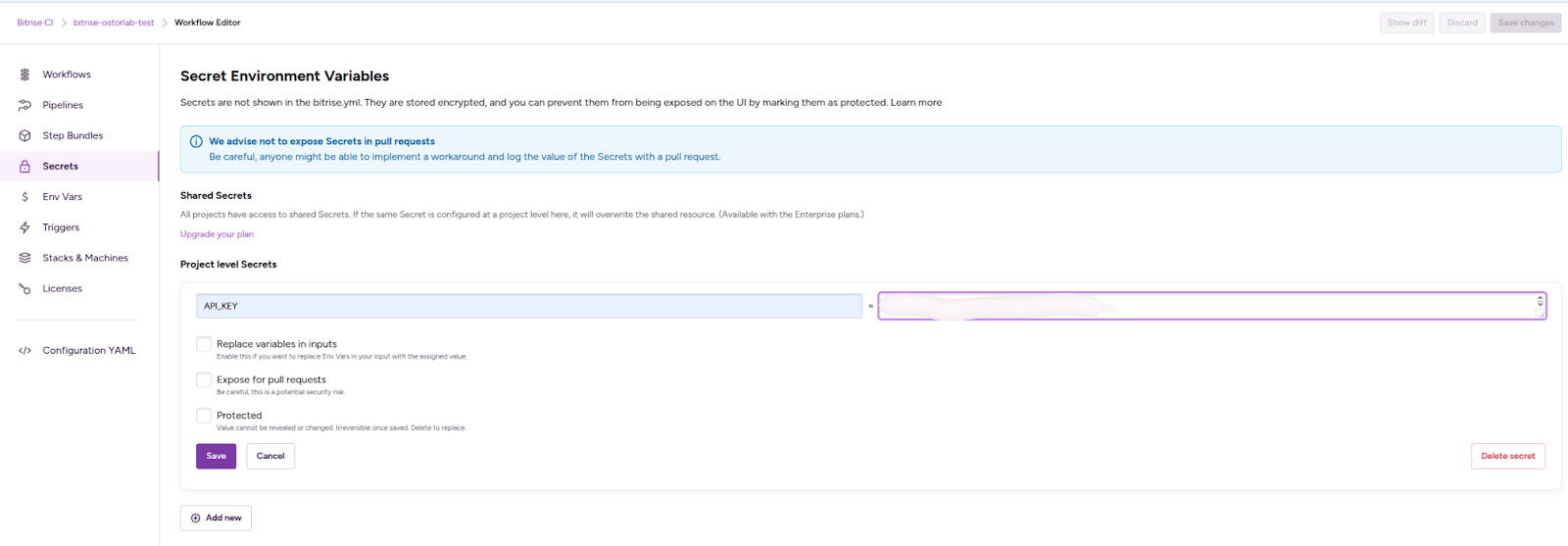Toggle the Protected checkbox
The image size is (1568, 546).
tap(204, 416)
